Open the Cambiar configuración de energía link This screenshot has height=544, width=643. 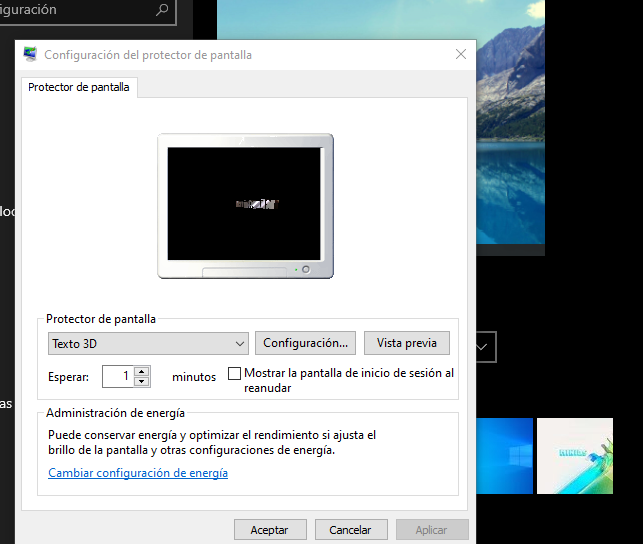(138, 473)
